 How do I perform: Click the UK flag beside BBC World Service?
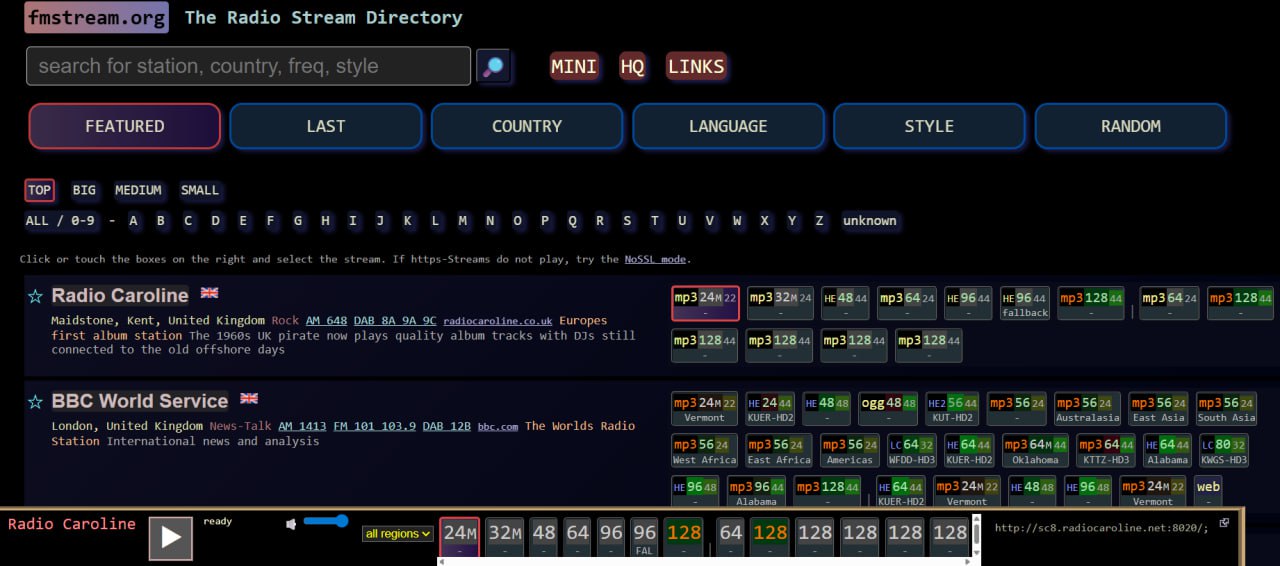[249, 398]
